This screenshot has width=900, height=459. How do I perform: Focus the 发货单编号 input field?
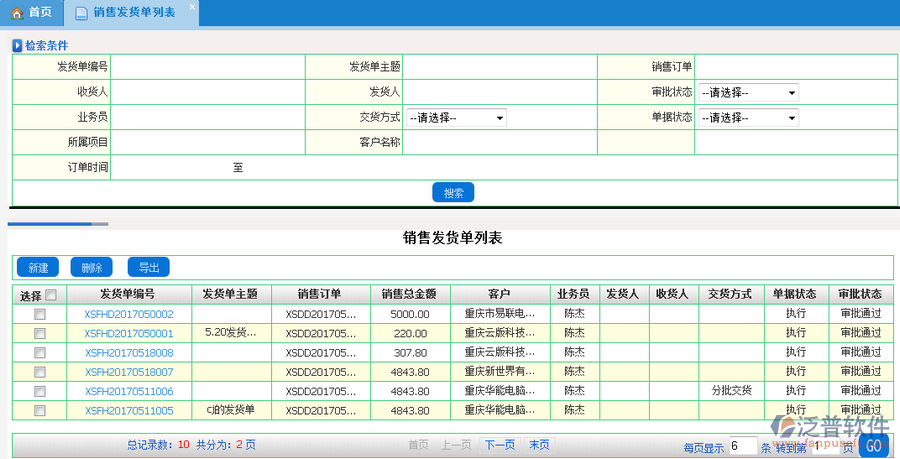tap(207, 66)
